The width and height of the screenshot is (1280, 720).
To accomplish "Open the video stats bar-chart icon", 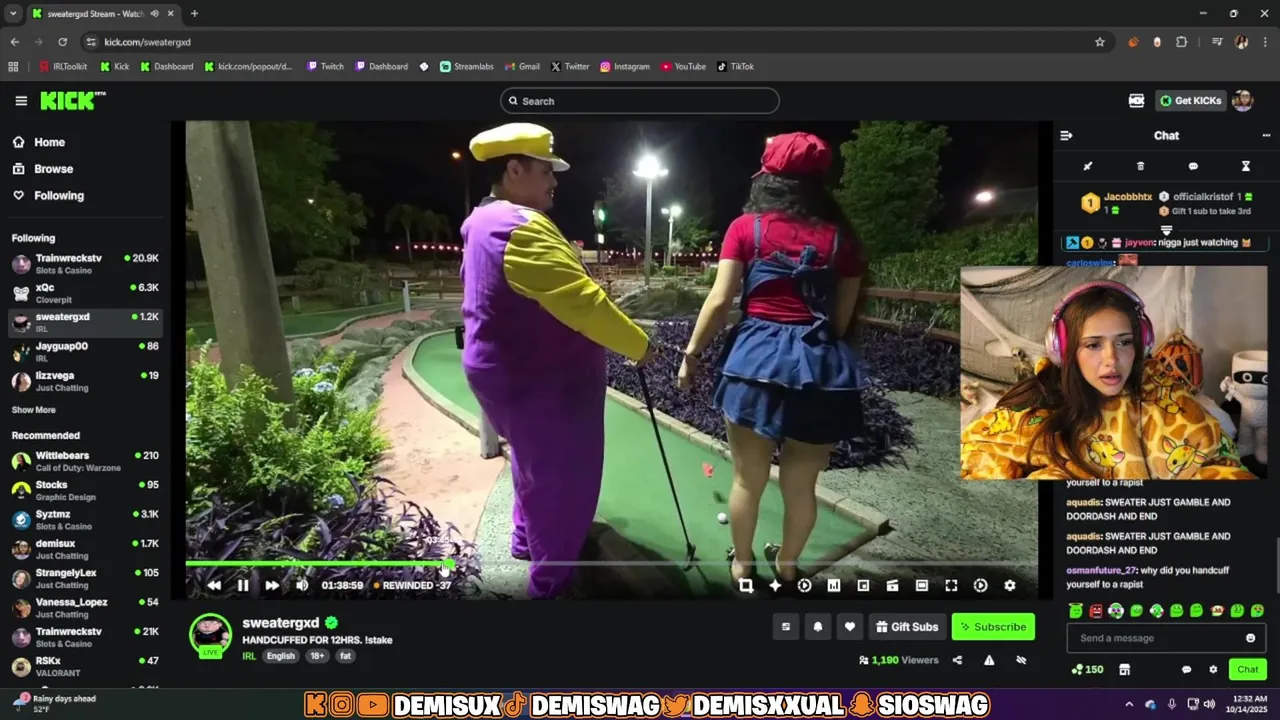I will [x=834, y=586].
